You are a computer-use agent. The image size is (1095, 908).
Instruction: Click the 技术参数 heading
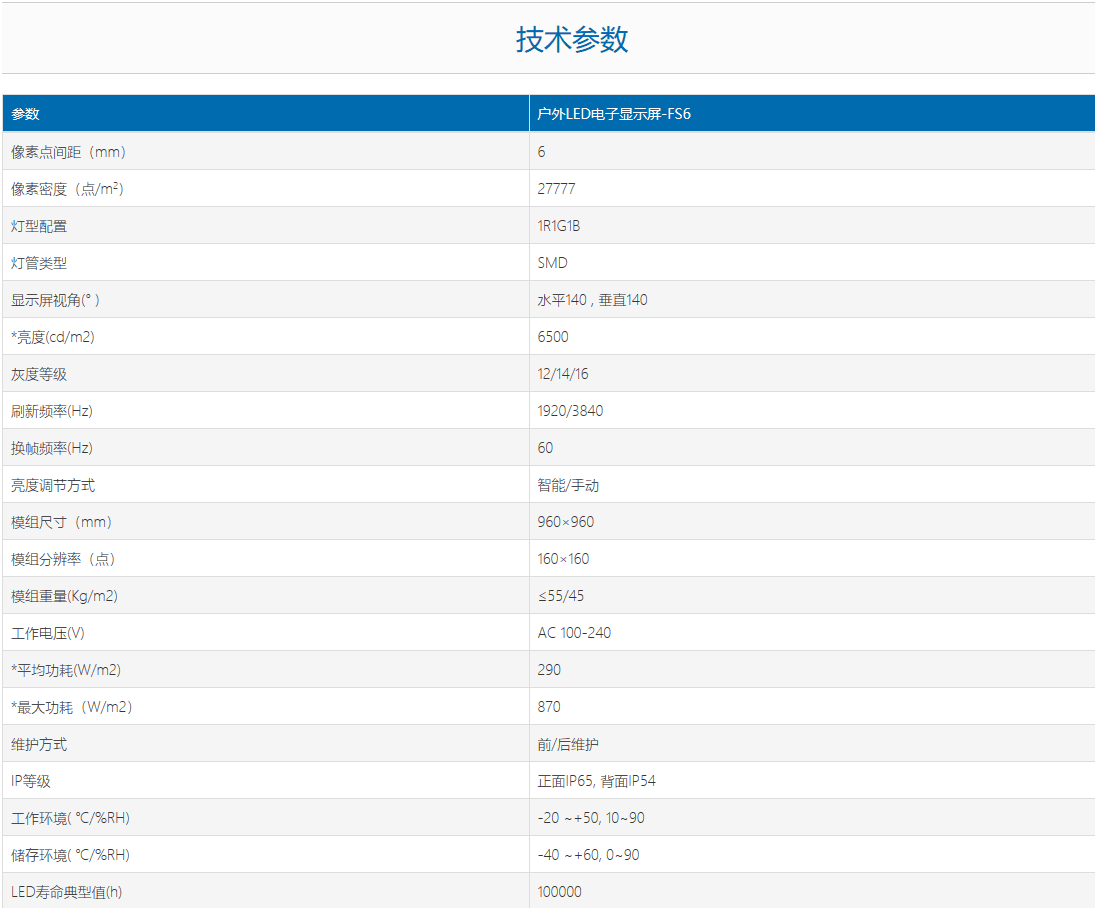[571, 40]
